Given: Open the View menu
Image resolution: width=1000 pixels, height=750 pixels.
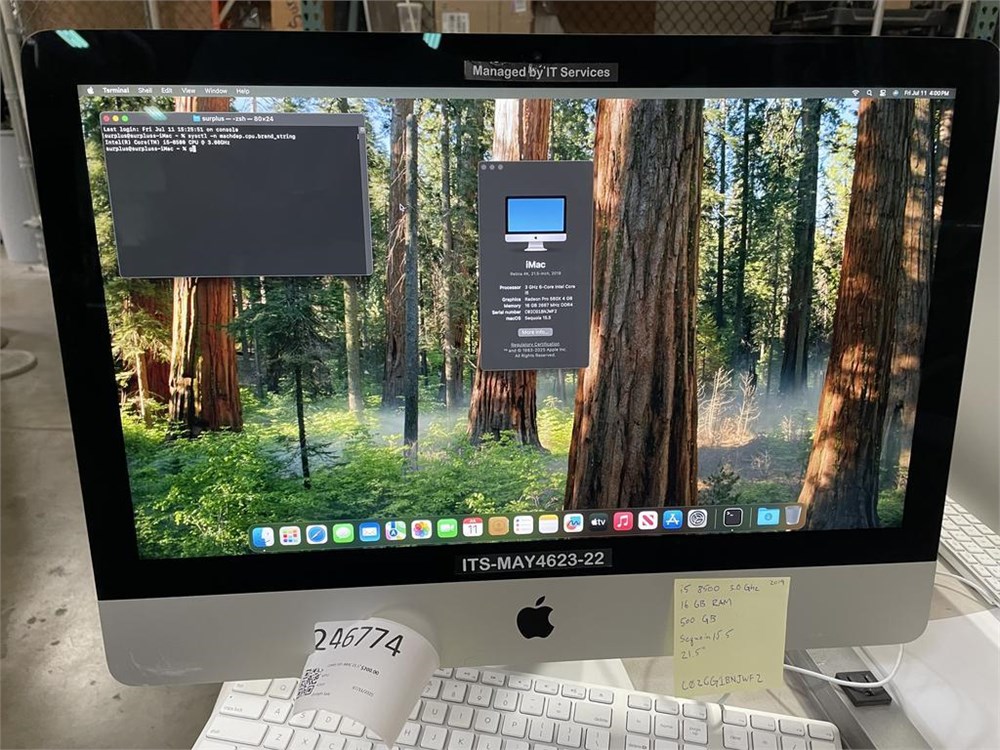Looking at the screenshot, I should 188,91.
